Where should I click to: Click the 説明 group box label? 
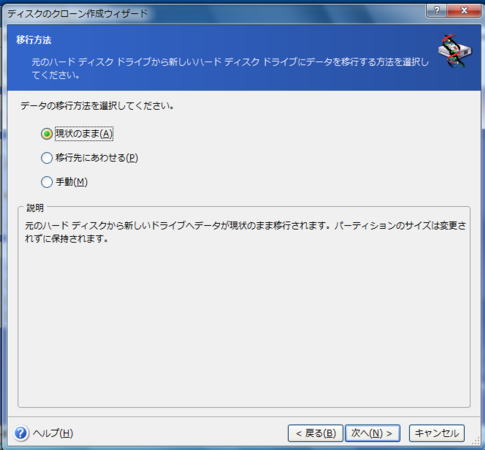pos(35,208)
